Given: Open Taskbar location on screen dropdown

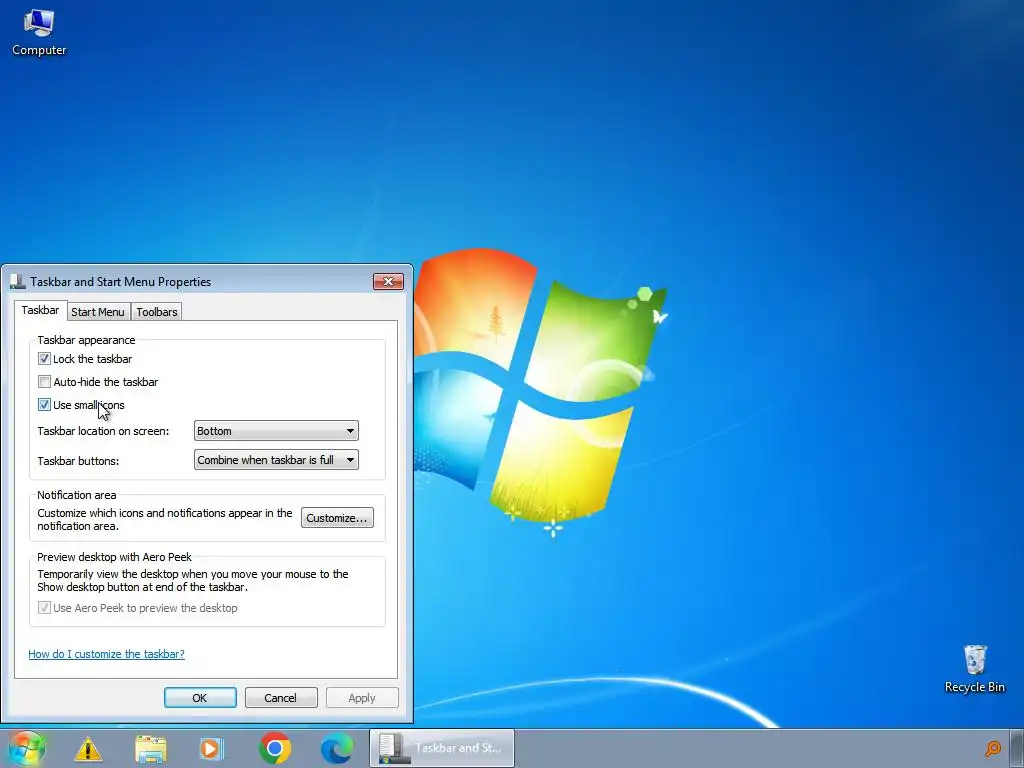Looking at the screenshot, I should 276,430.
